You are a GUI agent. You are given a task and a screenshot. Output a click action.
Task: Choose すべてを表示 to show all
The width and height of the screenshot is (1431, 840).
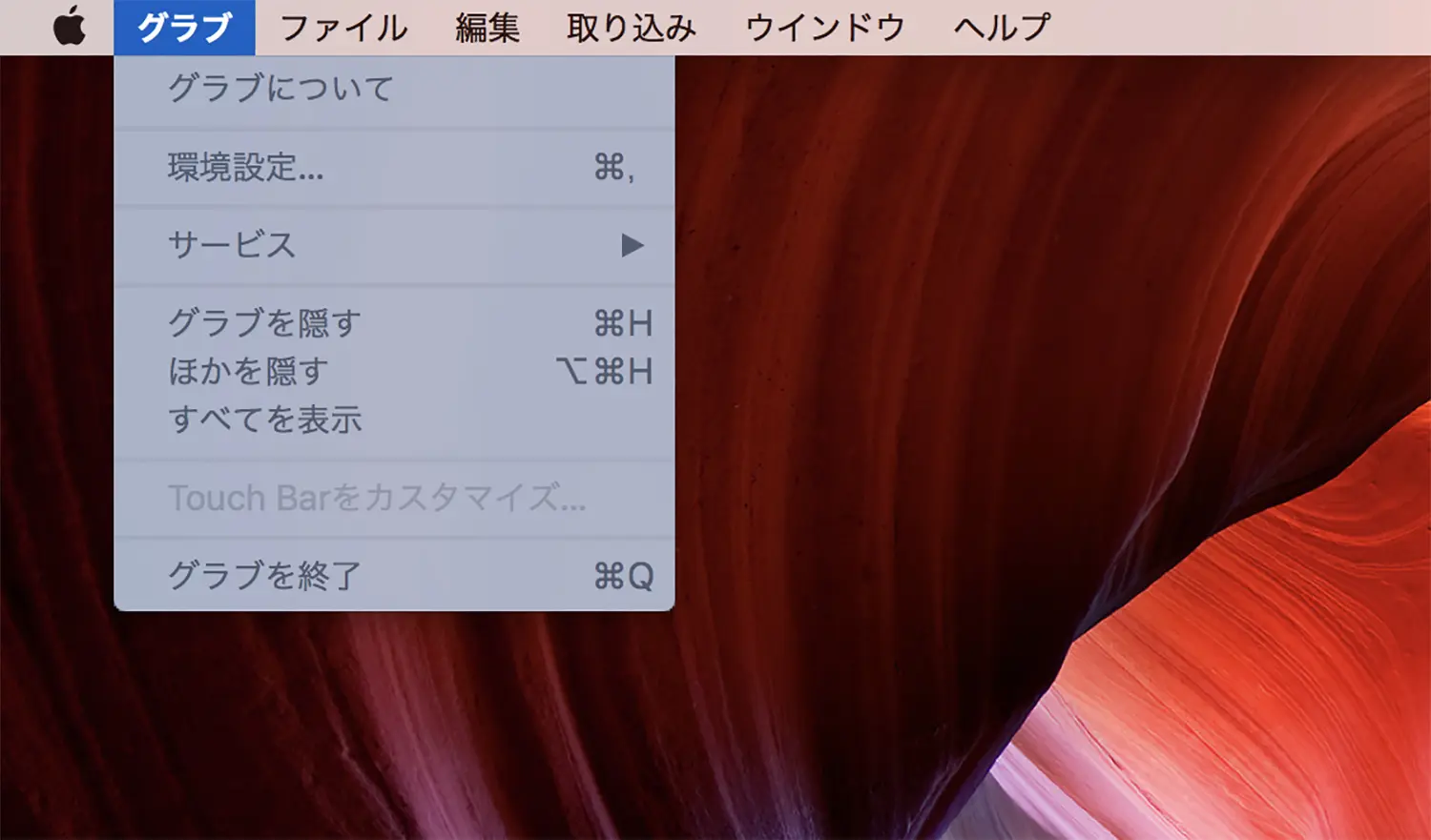264,420
